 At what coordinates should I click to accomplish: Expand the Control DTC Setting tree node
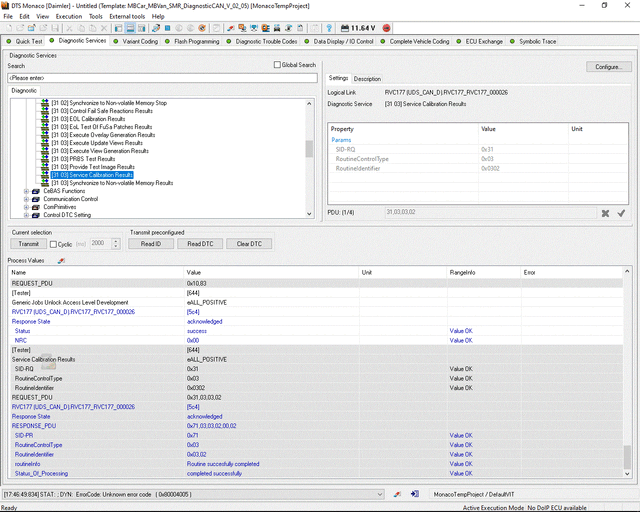click(26, 215)
